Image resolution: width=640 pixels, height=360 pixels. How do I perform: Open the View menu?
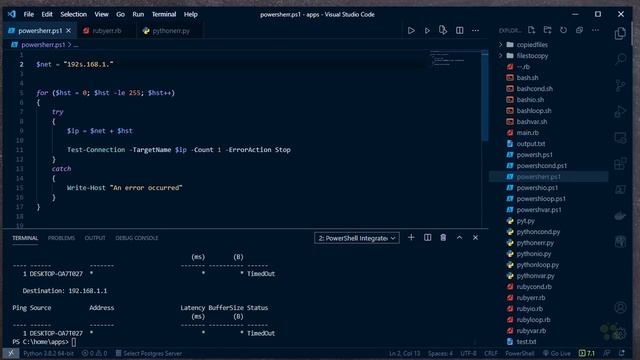(x=101, y=14)
